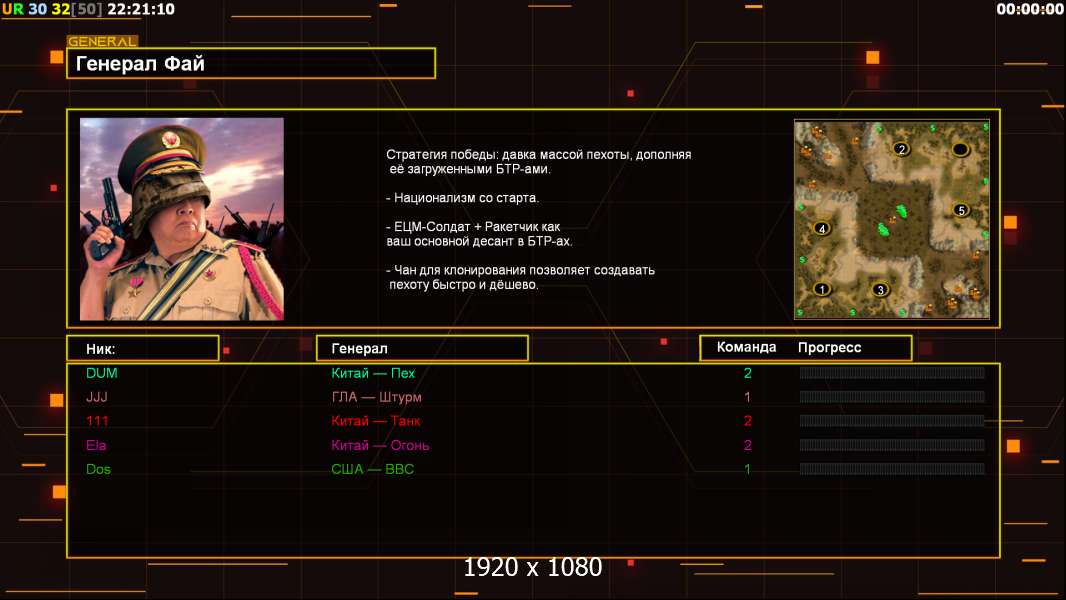This screenshot has width=1066, height=600.
Task: Click the blank black position marker on minimap
Action: tap(960, 149)
